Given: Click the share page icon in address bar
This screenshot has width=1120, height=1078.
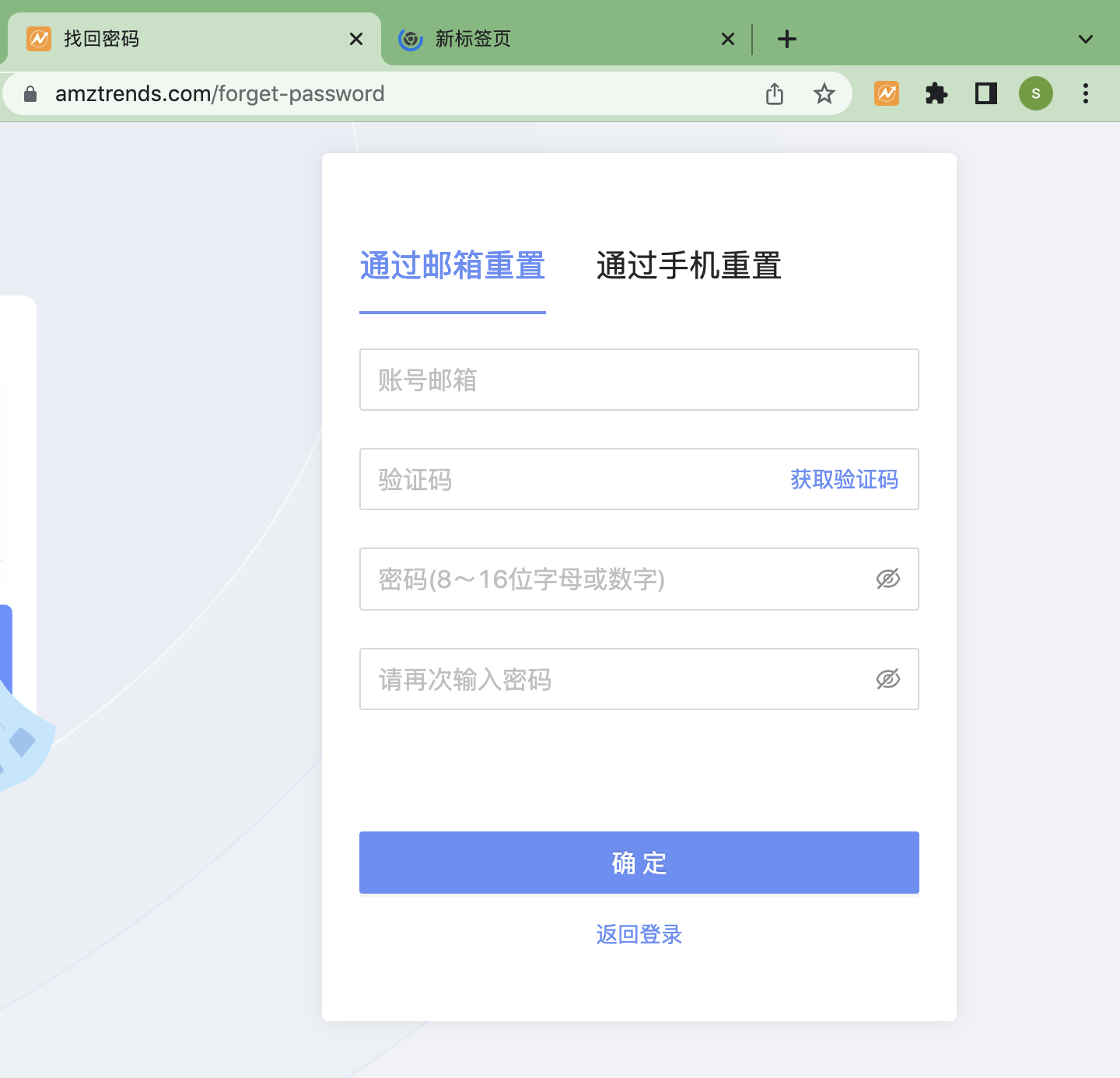Looking at the screenshot, I should [774, 94].
